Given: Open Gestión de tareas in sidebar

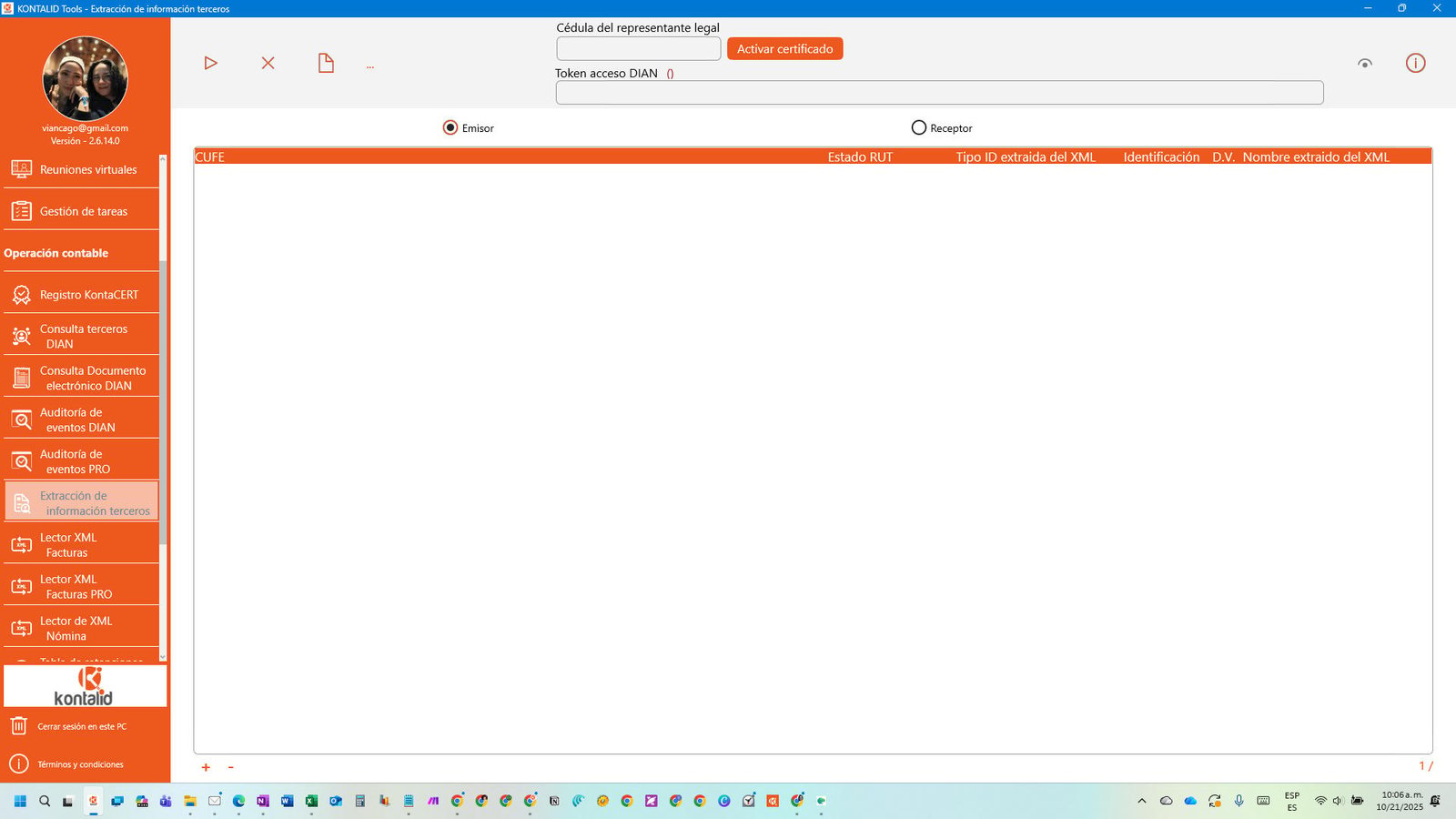Looking at the screenshot, I should 81,211.
